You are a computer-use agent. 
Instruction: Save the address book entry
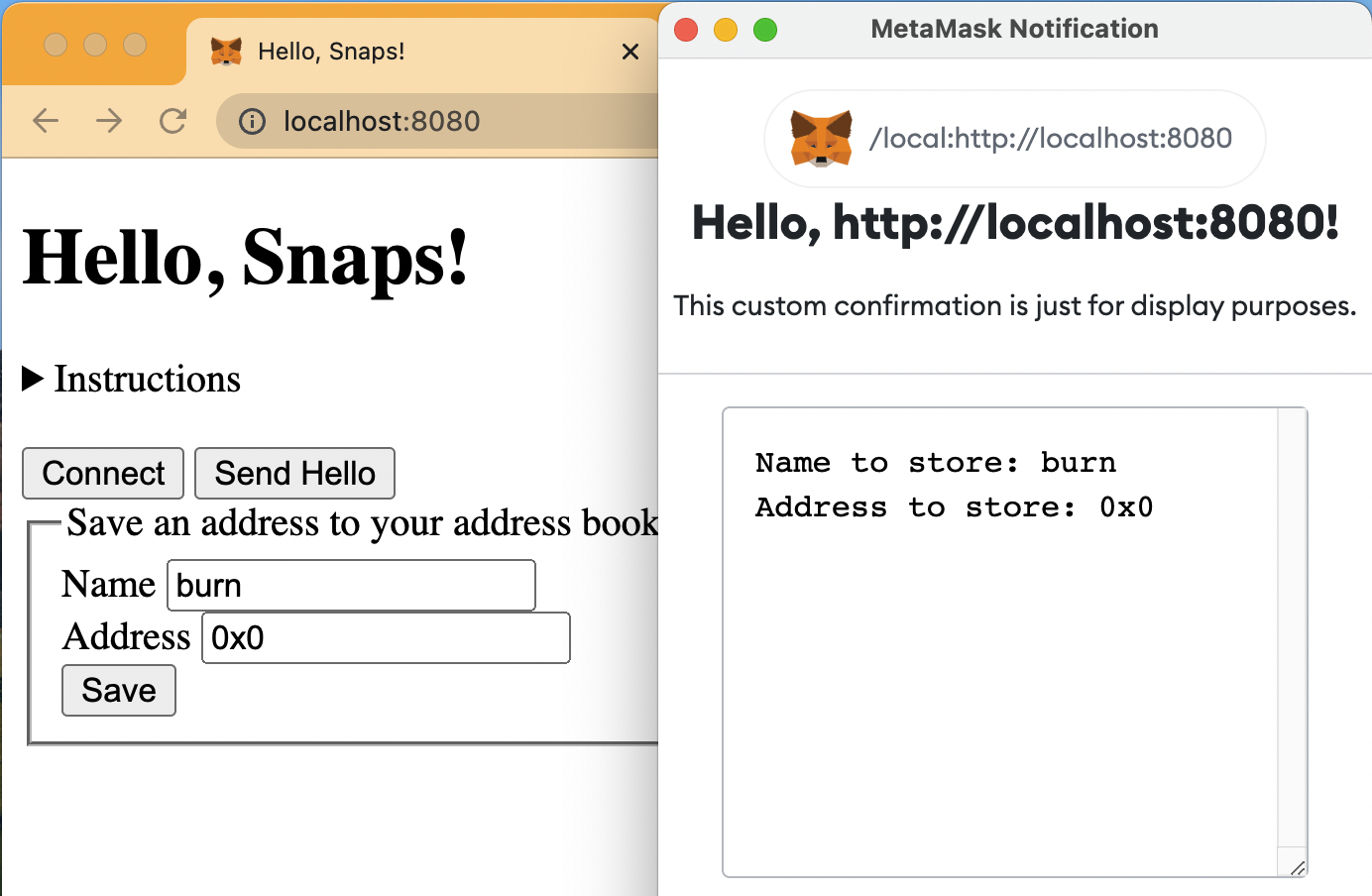119,690
